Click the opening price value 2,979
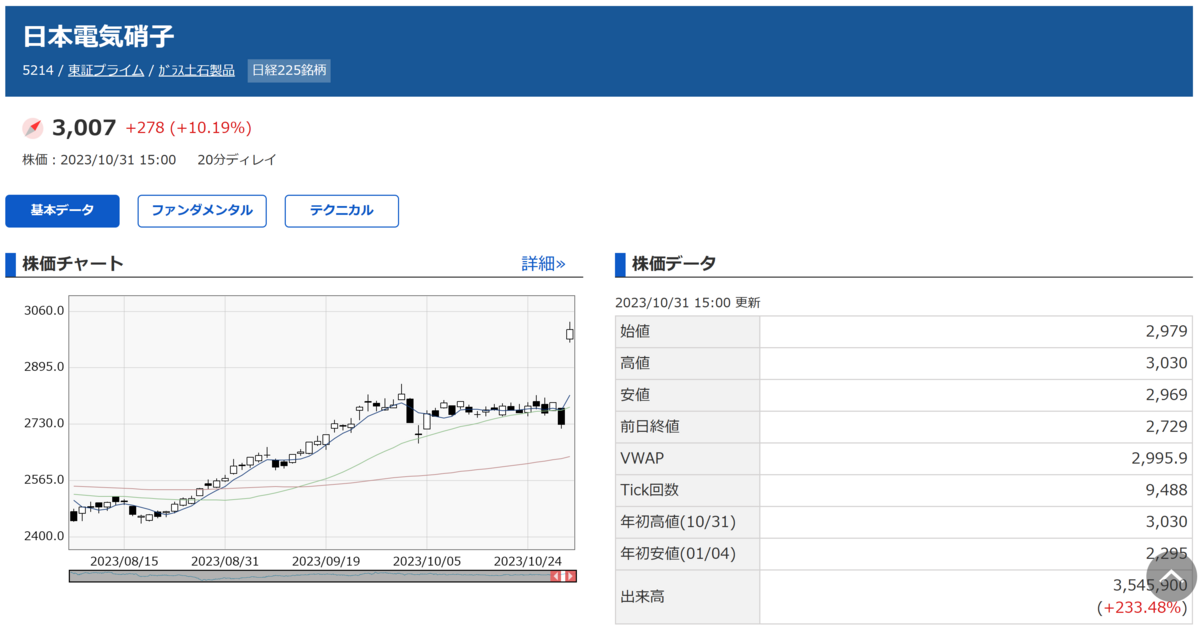This screenshot has width=1200, height=628. 1167,331
